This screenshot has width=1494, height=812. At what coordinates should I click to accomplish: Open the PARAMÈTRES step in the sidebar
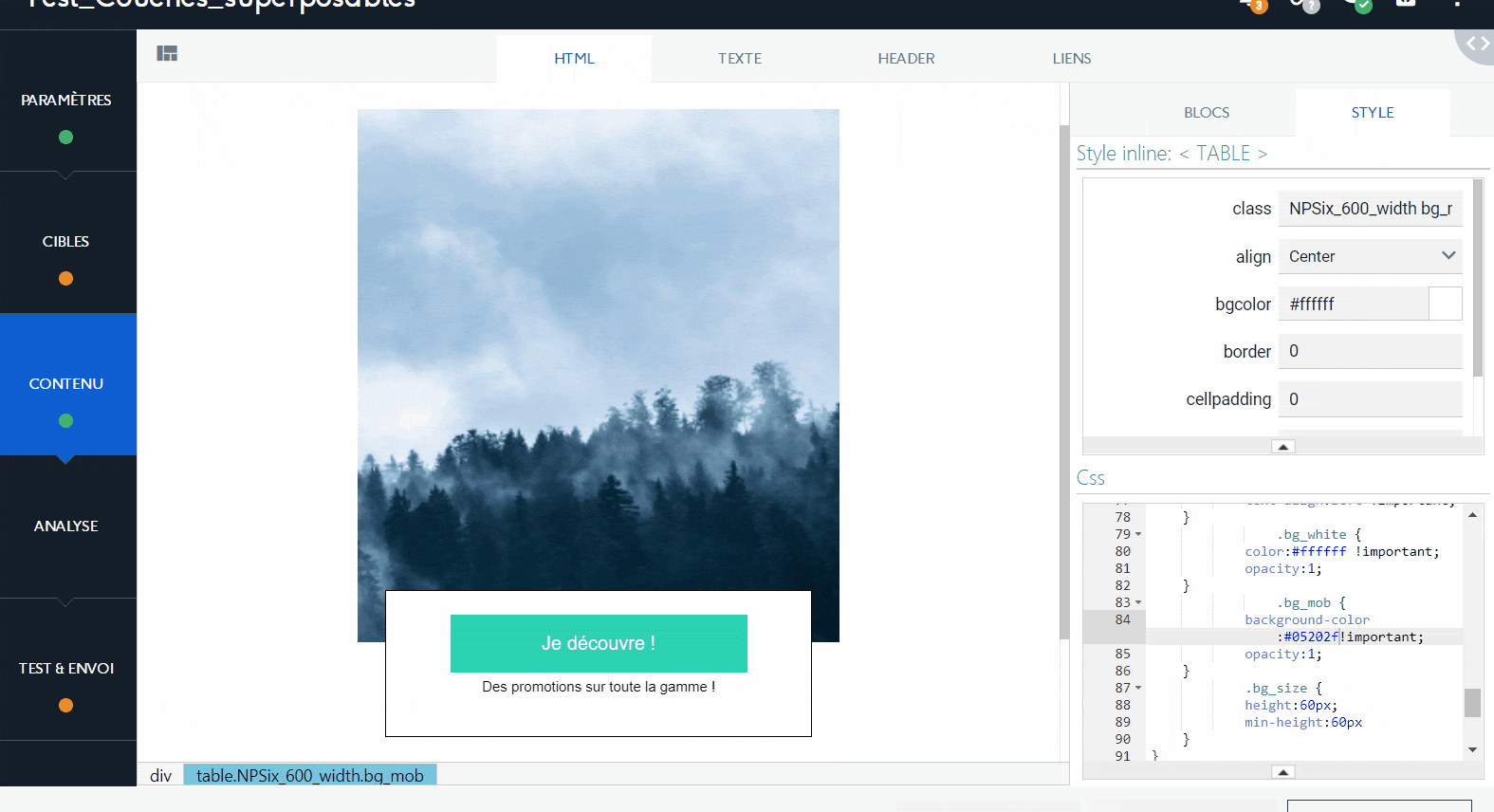pyautogui.click(x=66, y=101)
